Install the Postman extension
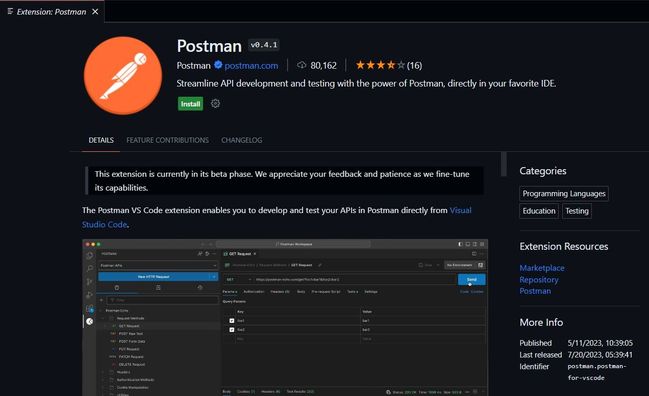Image resolution: width=649 pixels, height=396 pixels. coord(190,104)
